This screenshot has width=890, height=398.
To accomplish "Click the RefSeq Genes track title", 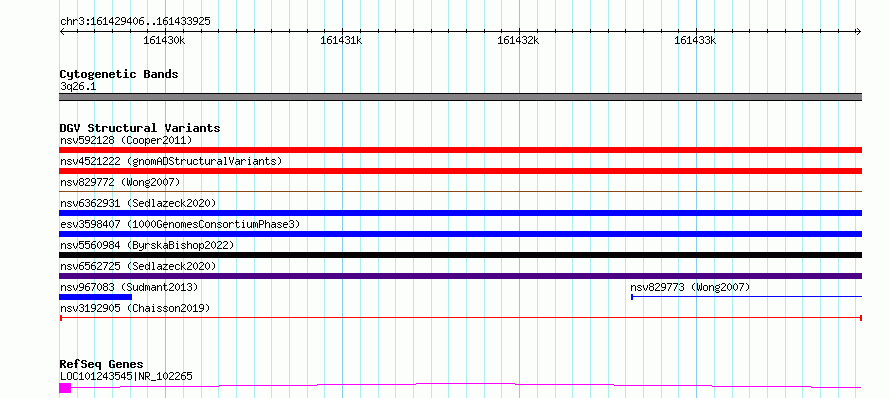I will click(101, 364).
